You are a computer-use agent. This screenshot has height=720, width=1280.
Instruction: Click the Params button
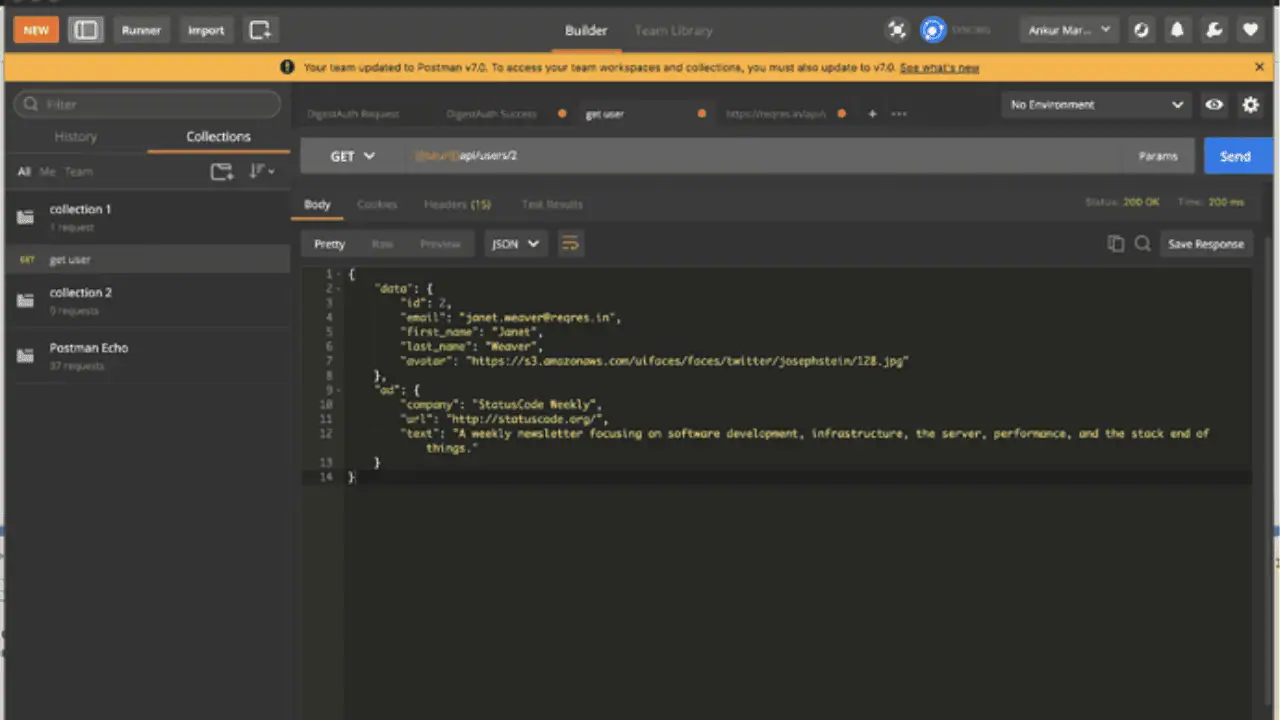pos(1158,156)
